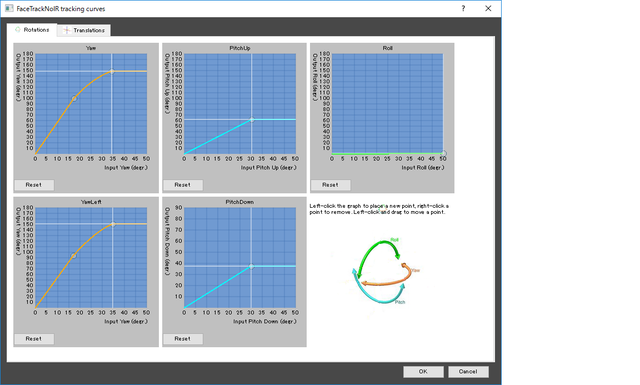Reset the Roll curve

330,185
